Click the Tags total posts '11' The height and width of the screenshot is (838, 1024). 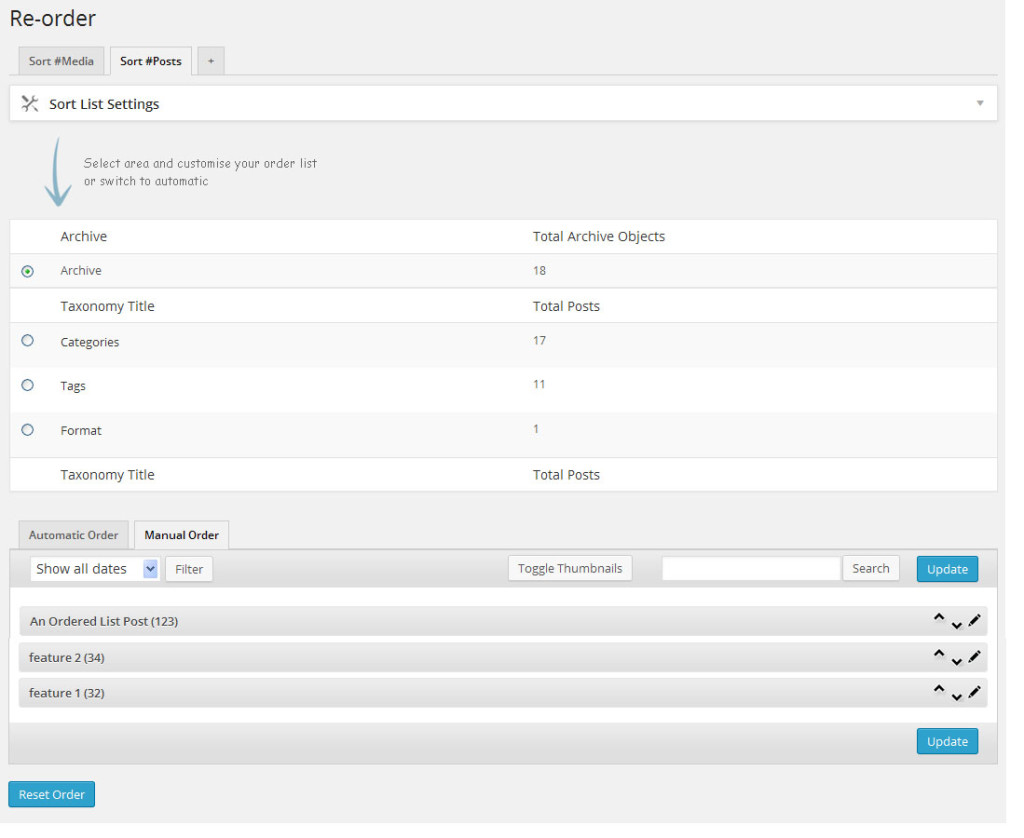pos(548,391)
